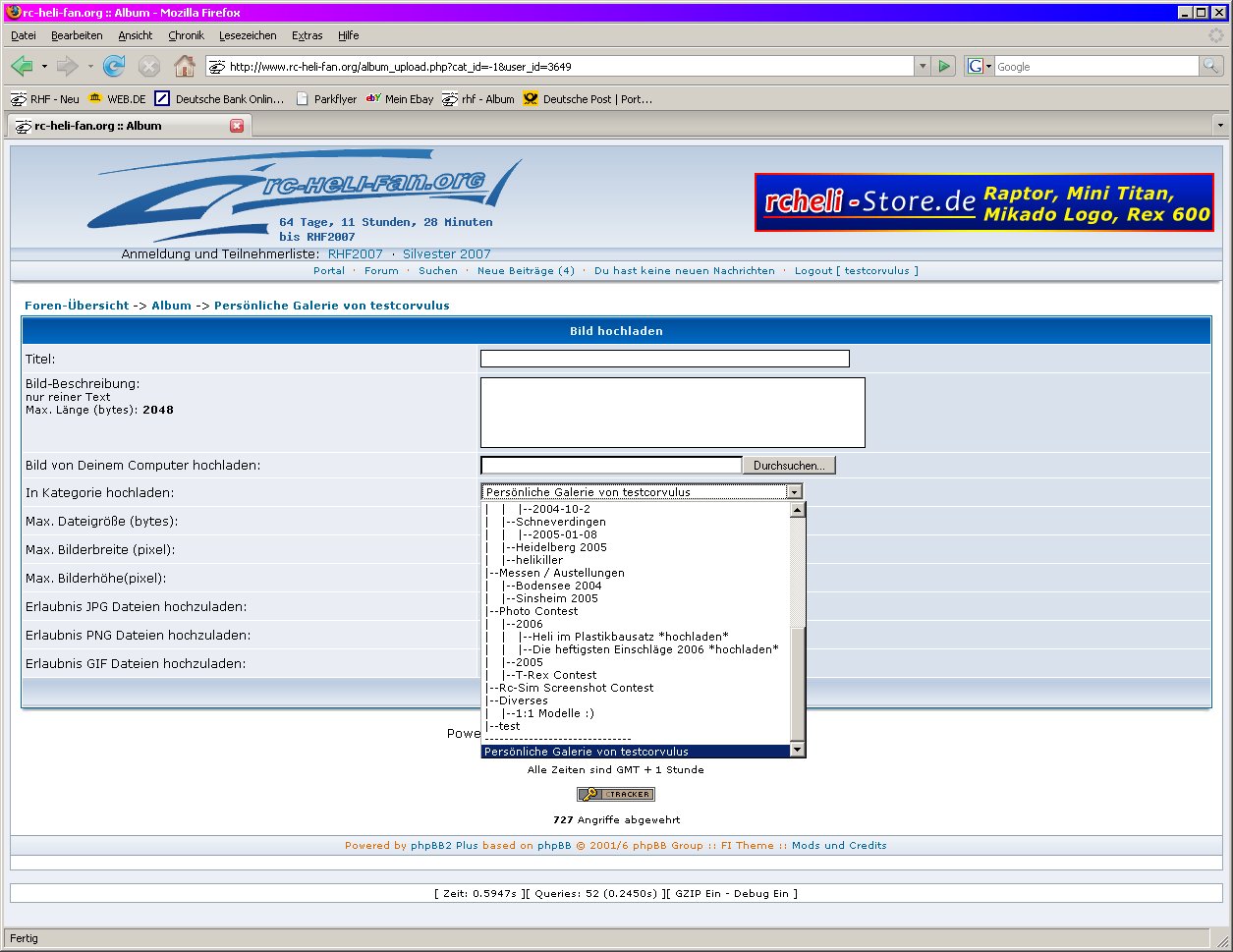Click the Logout testcorvulus link
Image resolution: width=1233 pixels, height=952 pixels.
[856, 271]
